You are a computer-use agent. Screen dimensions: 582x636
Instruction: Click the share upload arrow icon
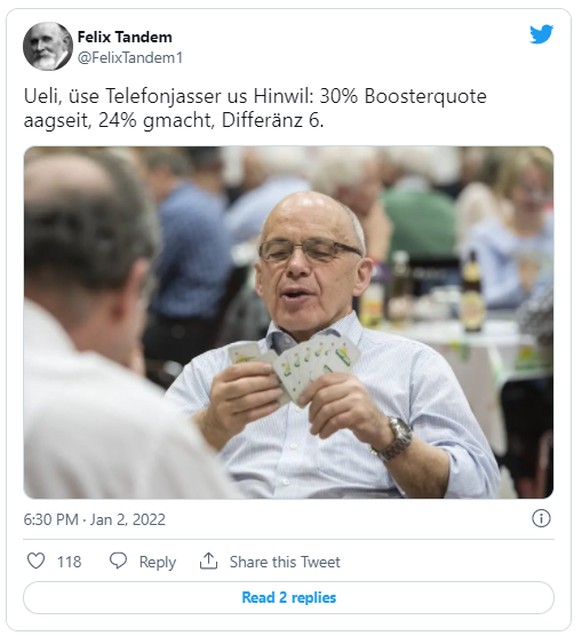tap(208, 561)
